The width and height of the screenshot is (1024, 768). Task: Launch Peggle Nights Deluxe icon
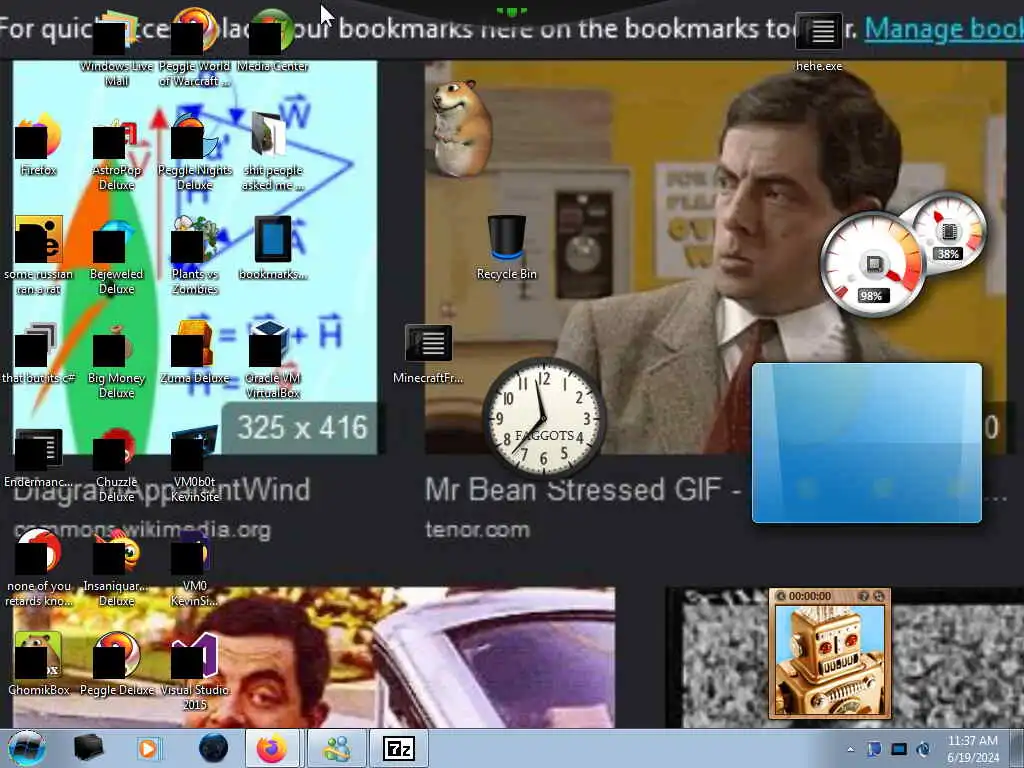[195, 153]
